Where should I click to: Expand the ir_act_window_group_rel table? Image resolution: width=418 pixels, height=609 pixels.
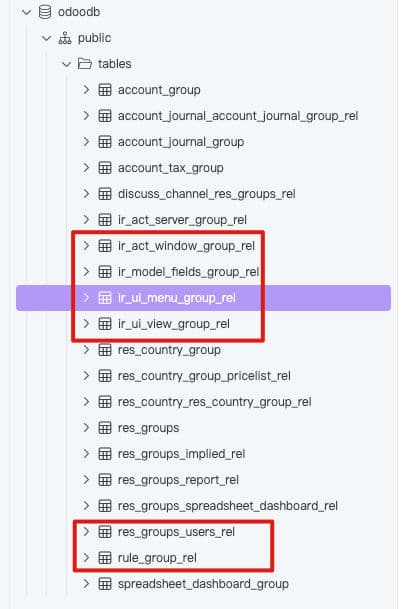(86, 246)
